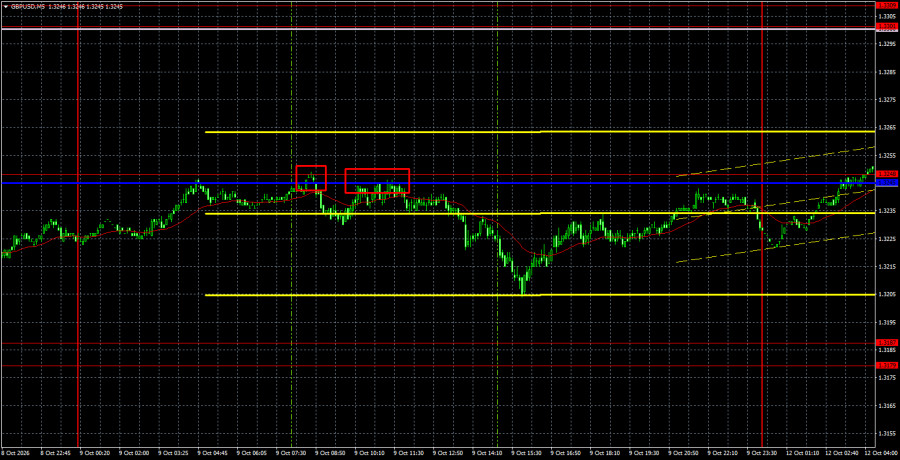Select the red 1.3309 price label
The width and height of the screenshot is (900, 460).
(x=885, y=5)
